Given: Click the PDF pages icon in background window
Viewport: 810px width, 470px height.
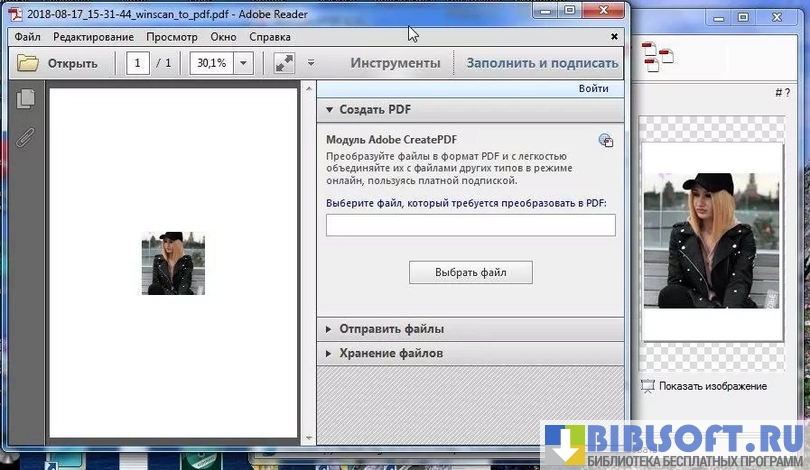Looking at the screenshot, I should click(655, 57).
